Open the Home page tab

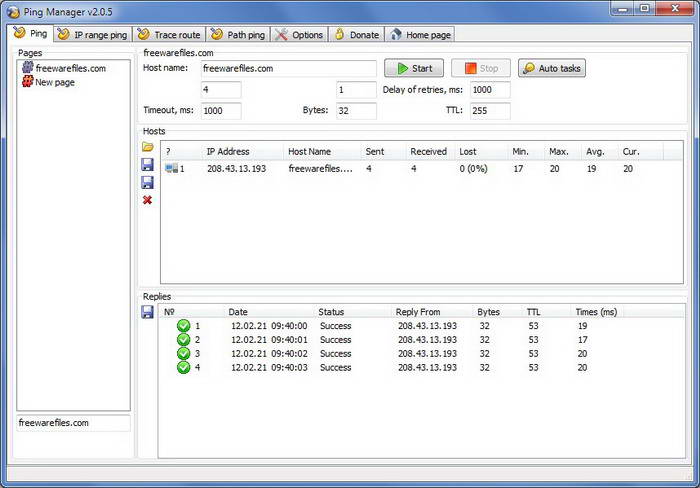[x=420, y=34]
